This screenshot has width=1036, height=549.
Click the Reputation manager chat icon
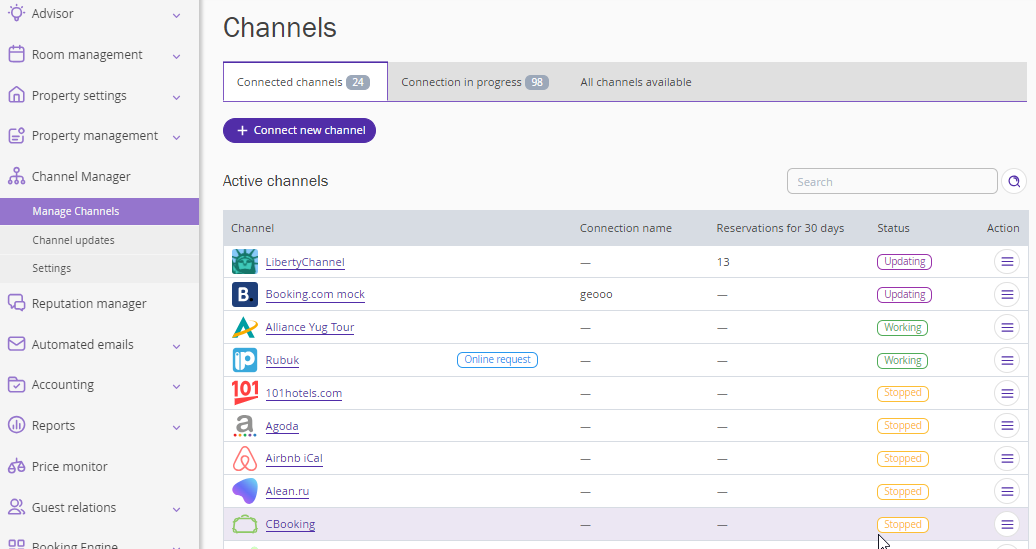tap(17, 303)
